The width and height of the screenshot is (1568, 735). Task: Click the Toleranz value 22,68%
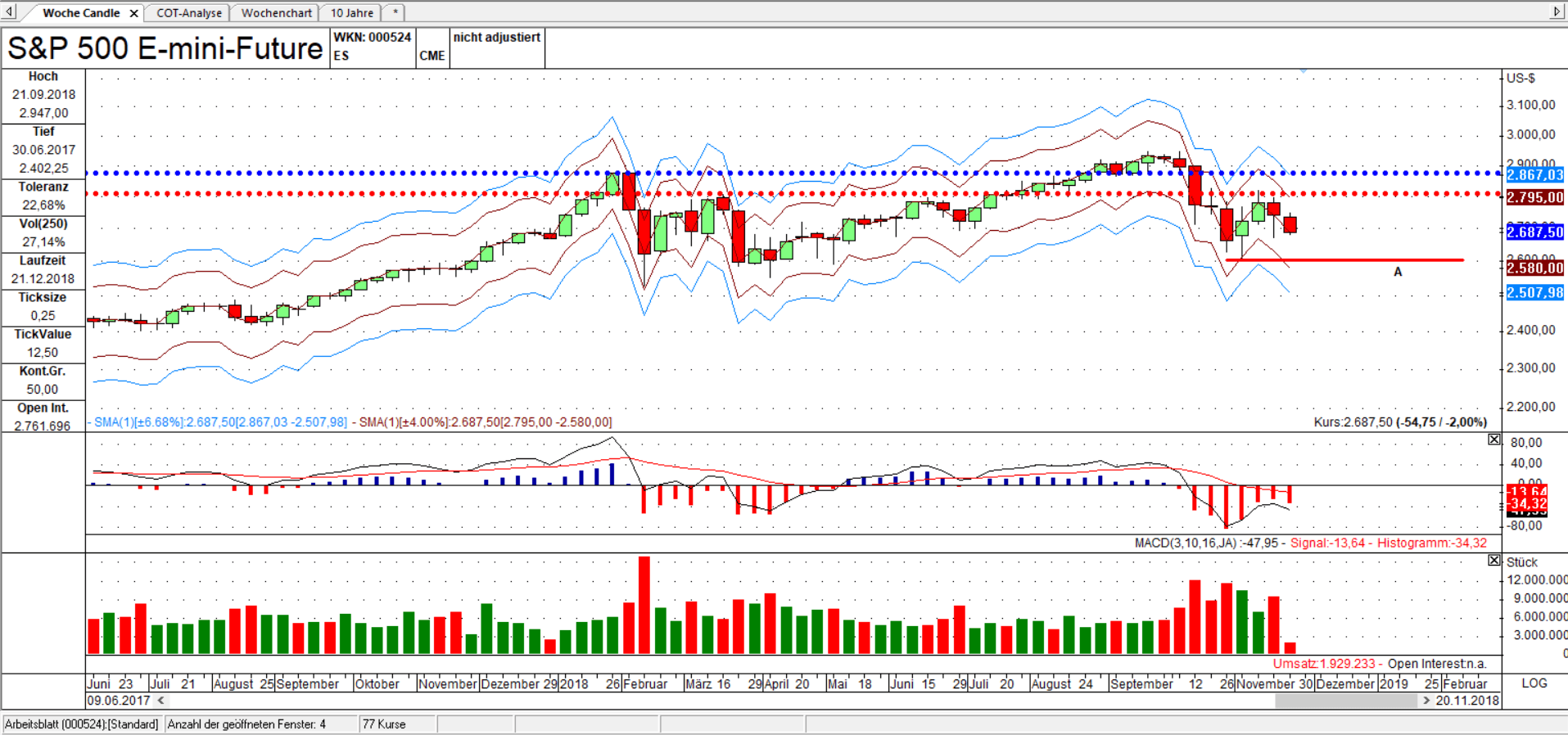(x=44, y=205)
